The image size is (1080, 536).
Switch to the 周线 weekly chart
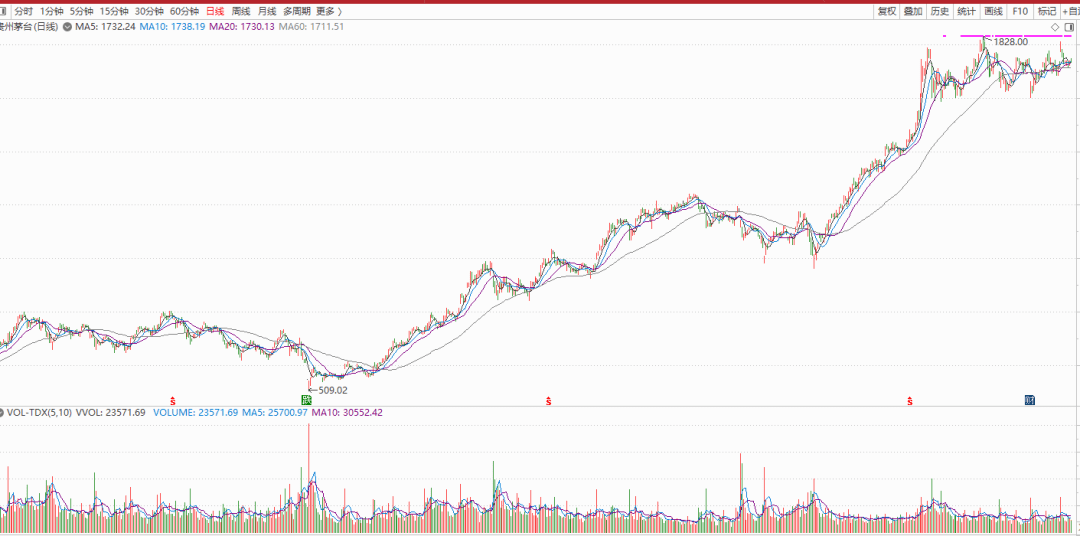click(x=241, y=12)
